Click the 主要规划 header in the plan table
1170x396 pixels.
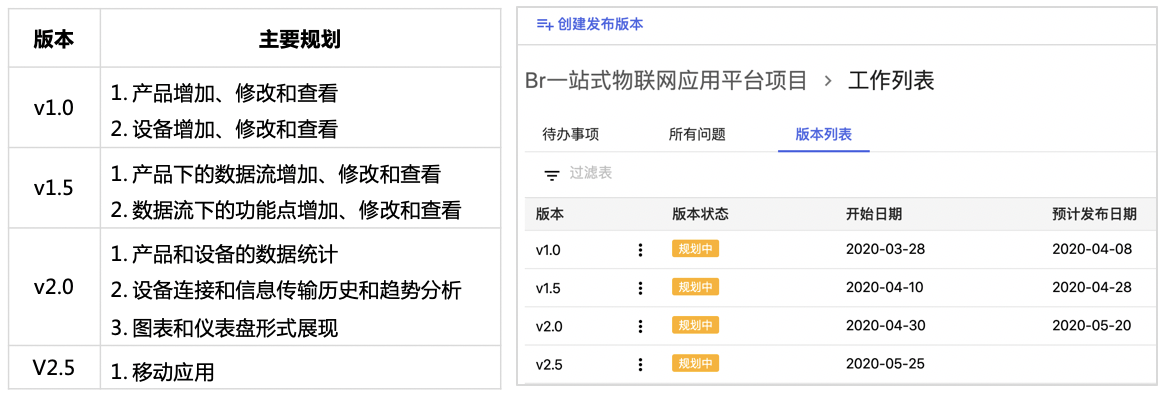[x=300, y=40]
